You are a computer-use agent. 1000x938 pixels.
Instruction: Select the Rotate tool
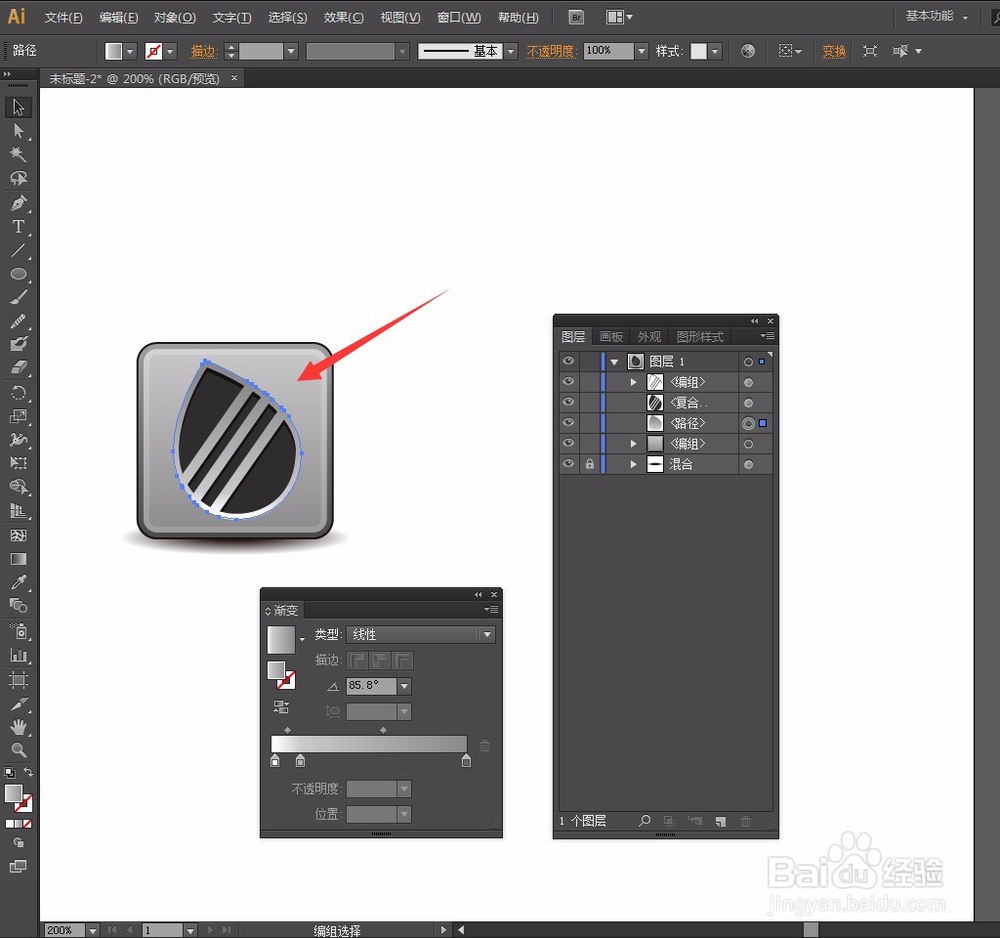click(x=18, y=393)
